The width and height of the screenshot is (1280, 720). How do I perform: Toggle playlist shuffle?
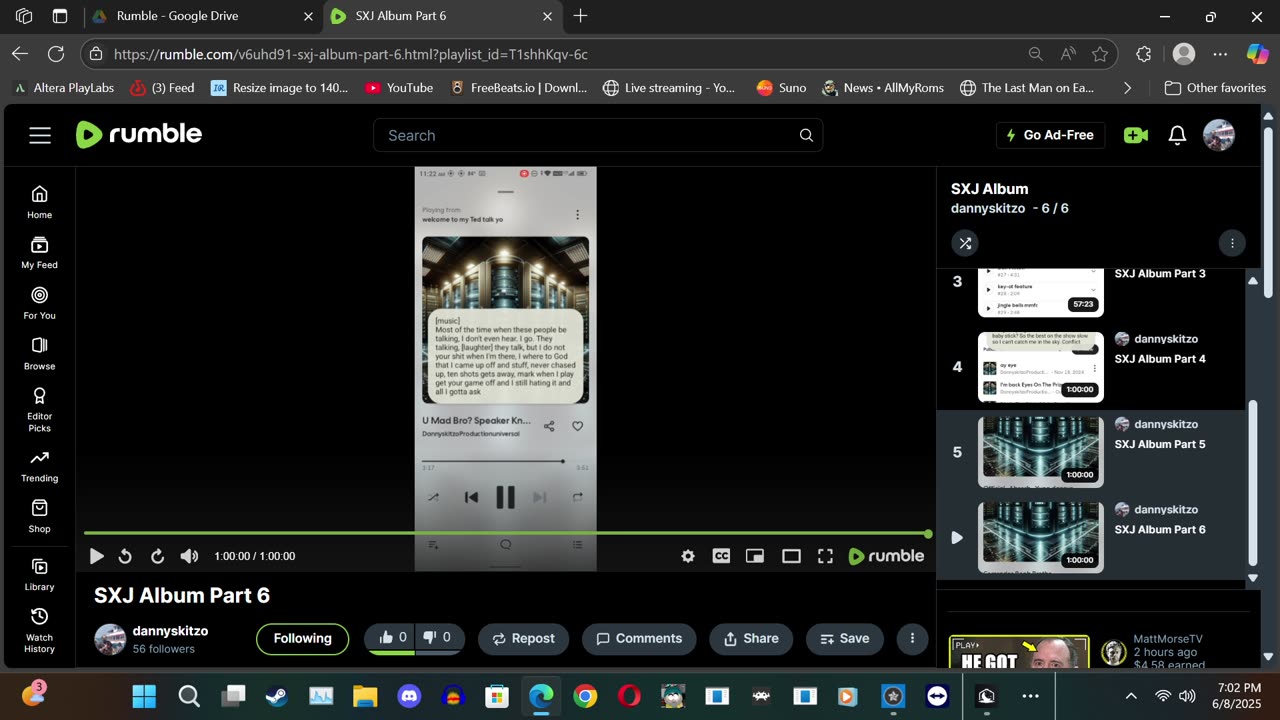click(965, 243)
